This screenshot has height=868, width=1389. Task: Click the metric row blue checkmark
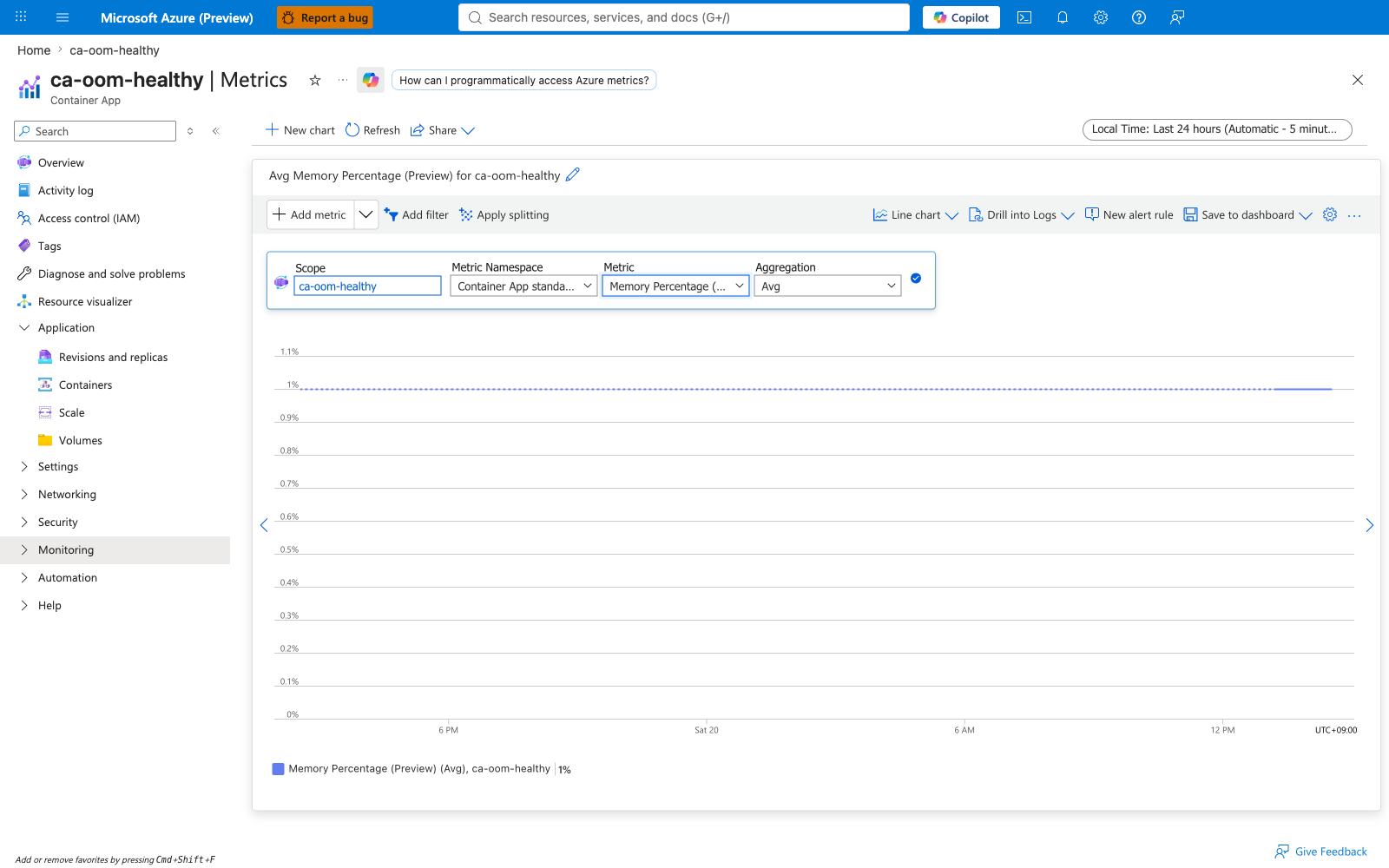click(x=916, y=279)
